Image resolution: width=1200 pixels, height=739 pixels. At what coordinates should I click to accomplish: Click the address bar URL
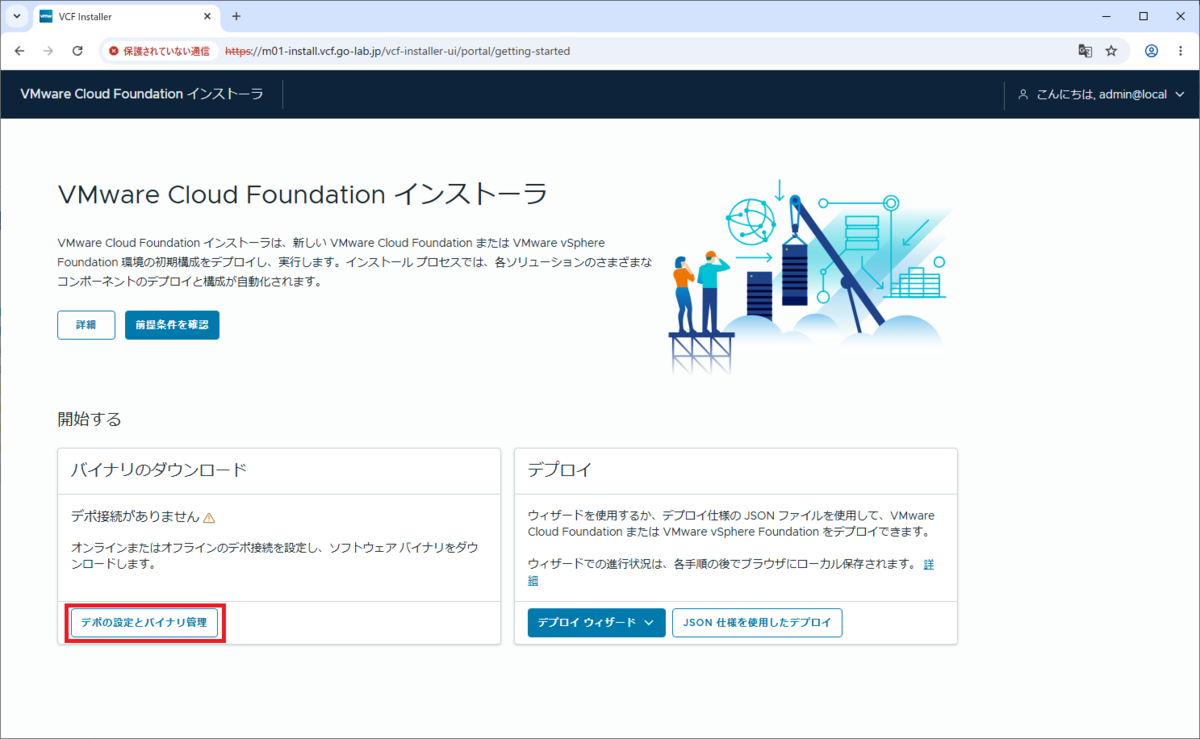pyautogui.click(x=397, y=50)
